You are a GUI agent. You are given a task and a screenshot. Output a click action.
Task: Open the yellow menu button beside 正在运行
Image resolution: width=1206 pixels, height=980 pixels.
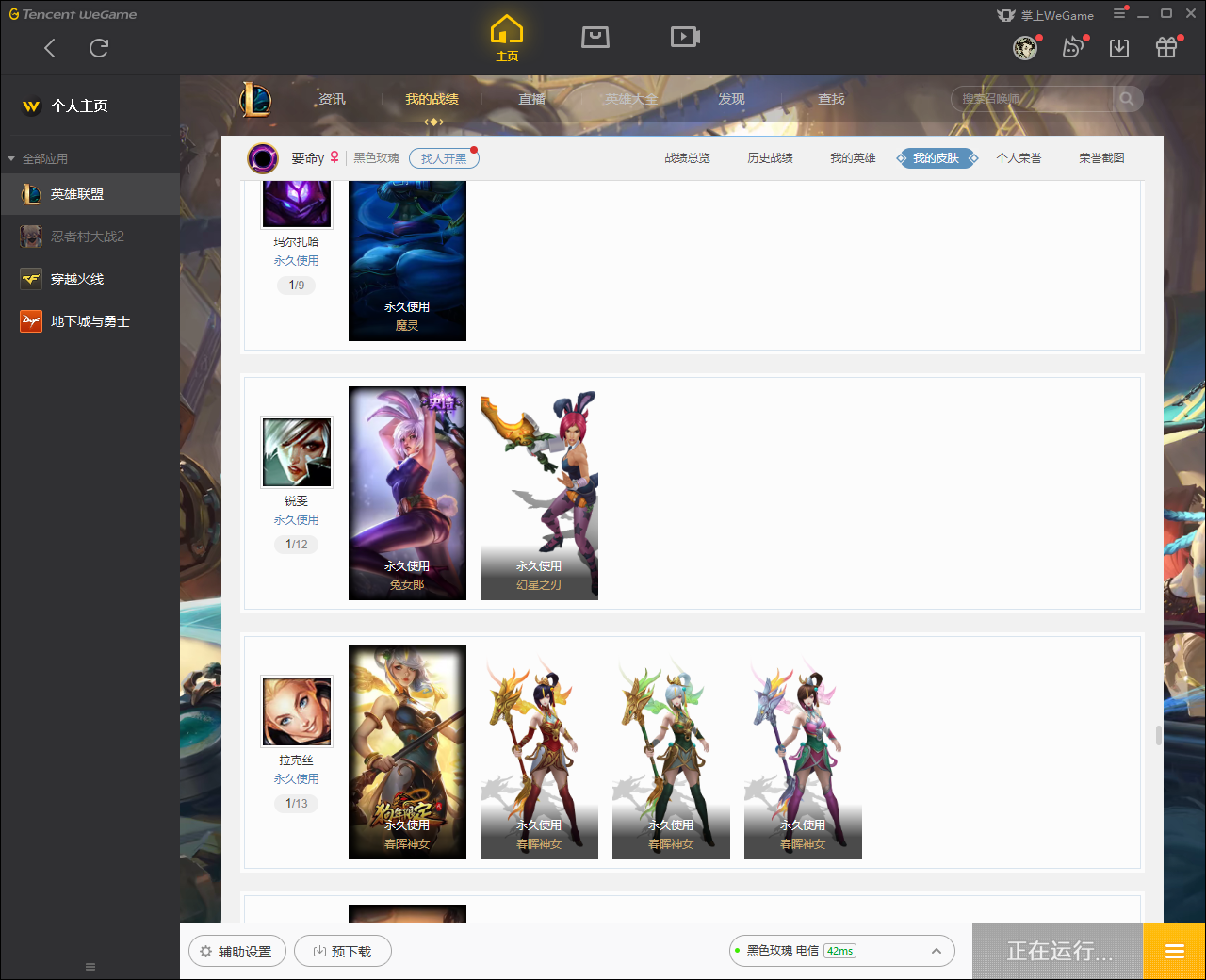point(1174,952)
